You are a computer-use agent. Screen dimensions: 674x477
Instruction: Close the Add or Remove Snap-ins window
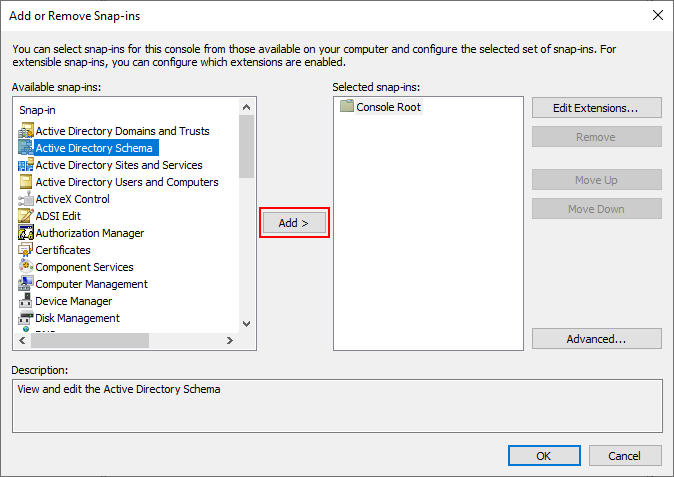657,15
